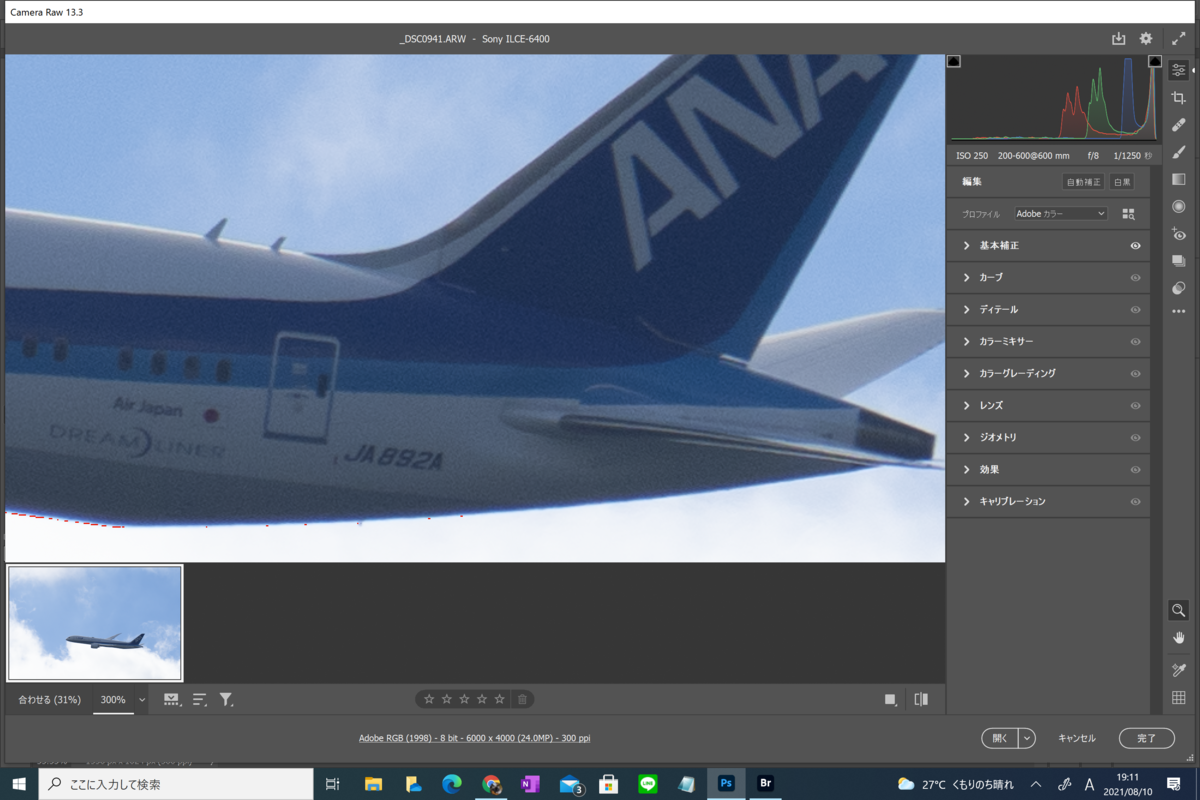1200x800 pixels.
Task: Open the Presets overlapping circles icon
Action: [x=1179, y=288]
